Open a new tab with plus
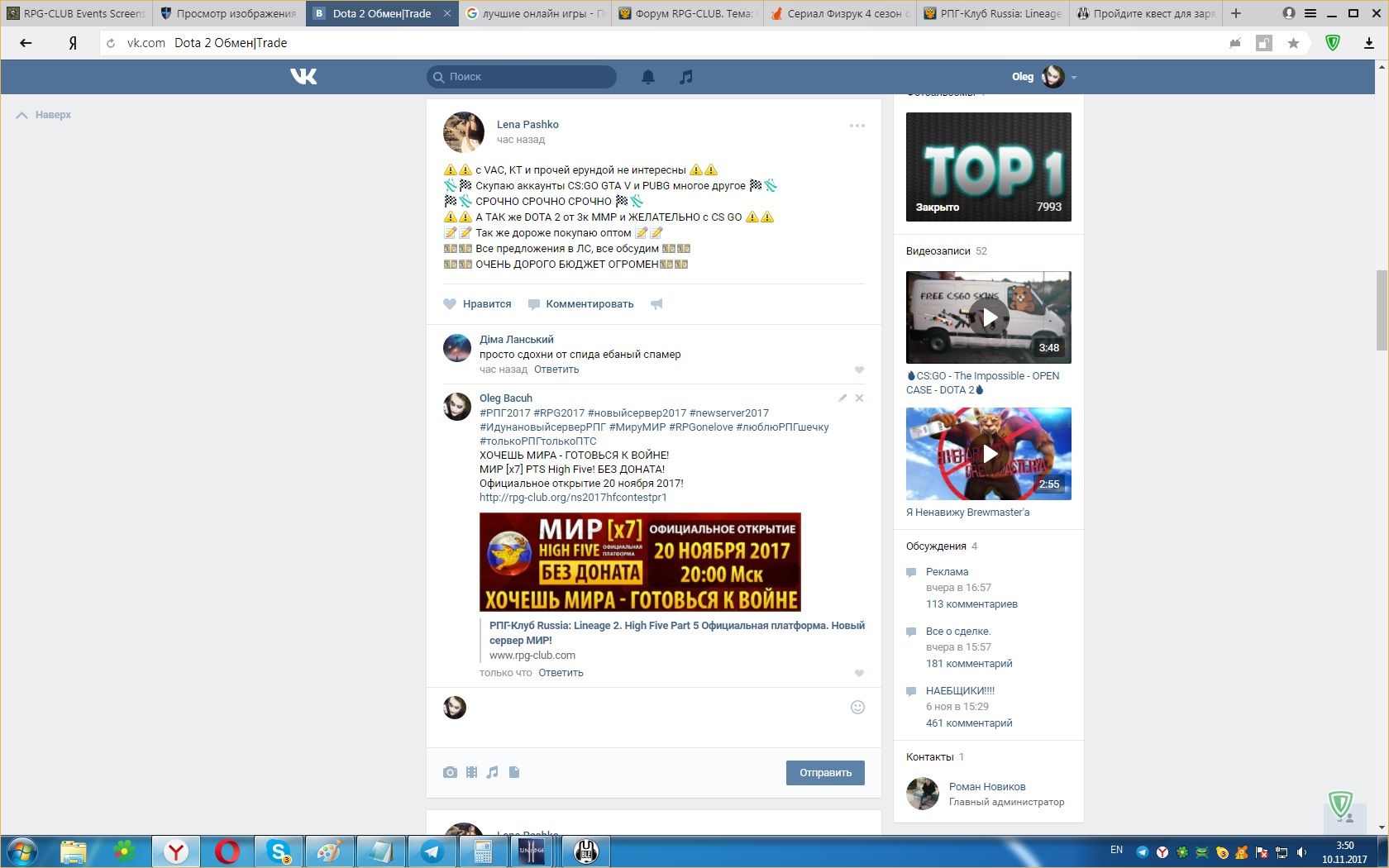 tap(1236, 13)
